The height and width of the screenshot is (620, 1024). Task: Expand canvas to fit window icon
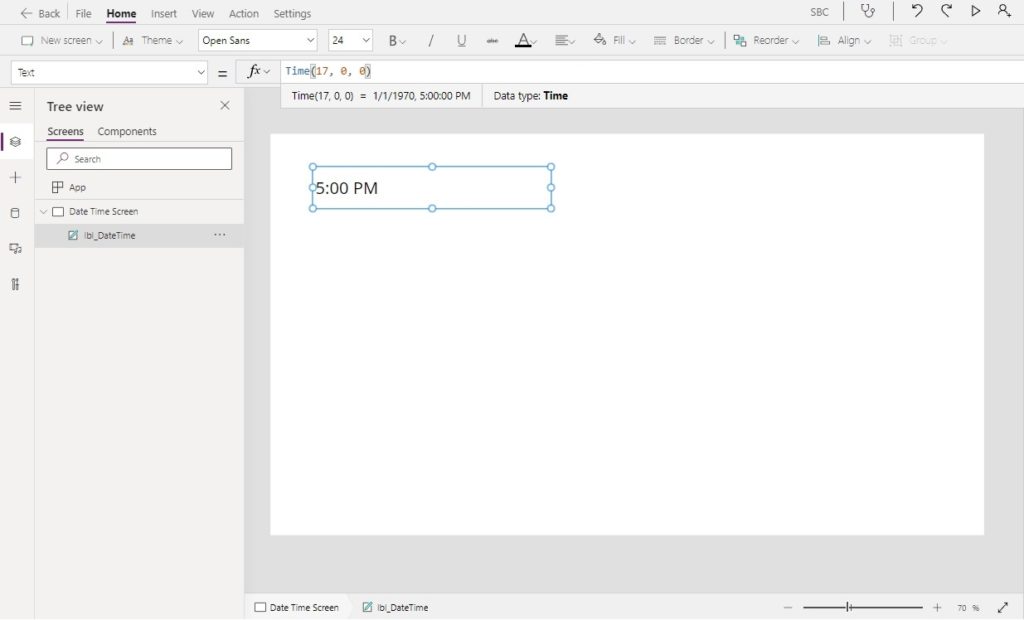1003,607
